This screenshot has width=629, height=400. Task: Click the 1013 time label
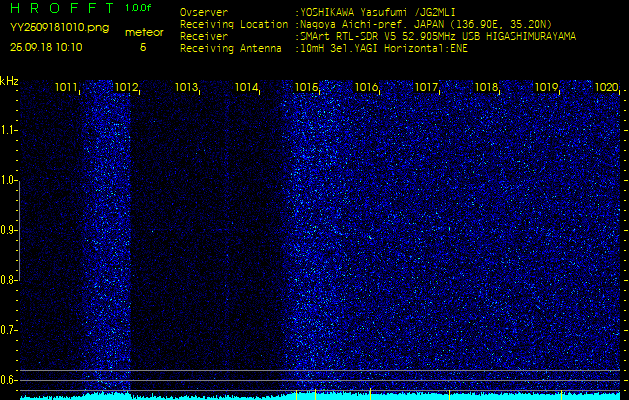[x=186, y=87]
